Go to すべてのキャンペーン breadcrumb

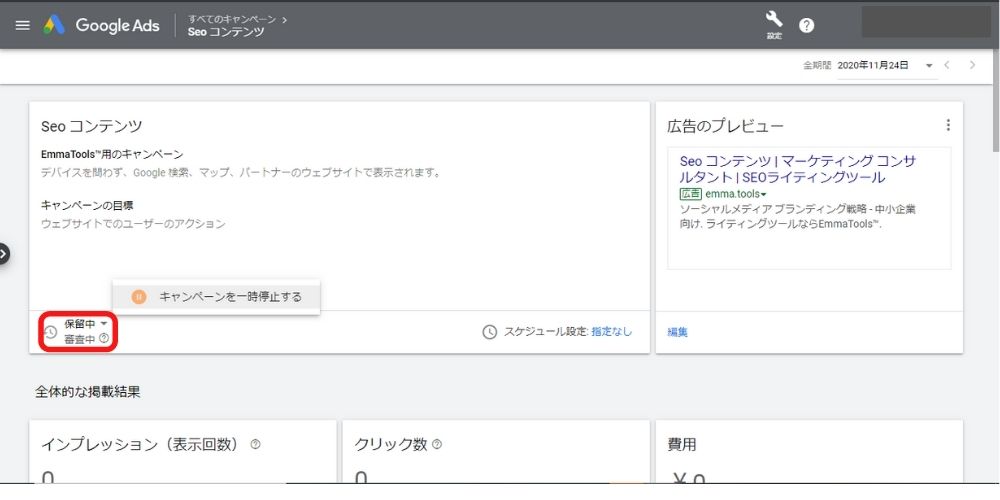pyautogui.click(x=232, y=19)
